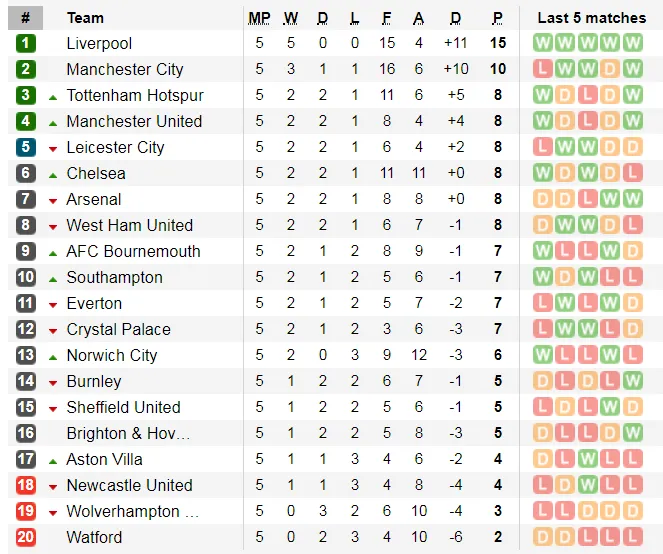This screenshot has height=554, width=663.
Task: Sort table by MP column header
Action: click(259, 18)
